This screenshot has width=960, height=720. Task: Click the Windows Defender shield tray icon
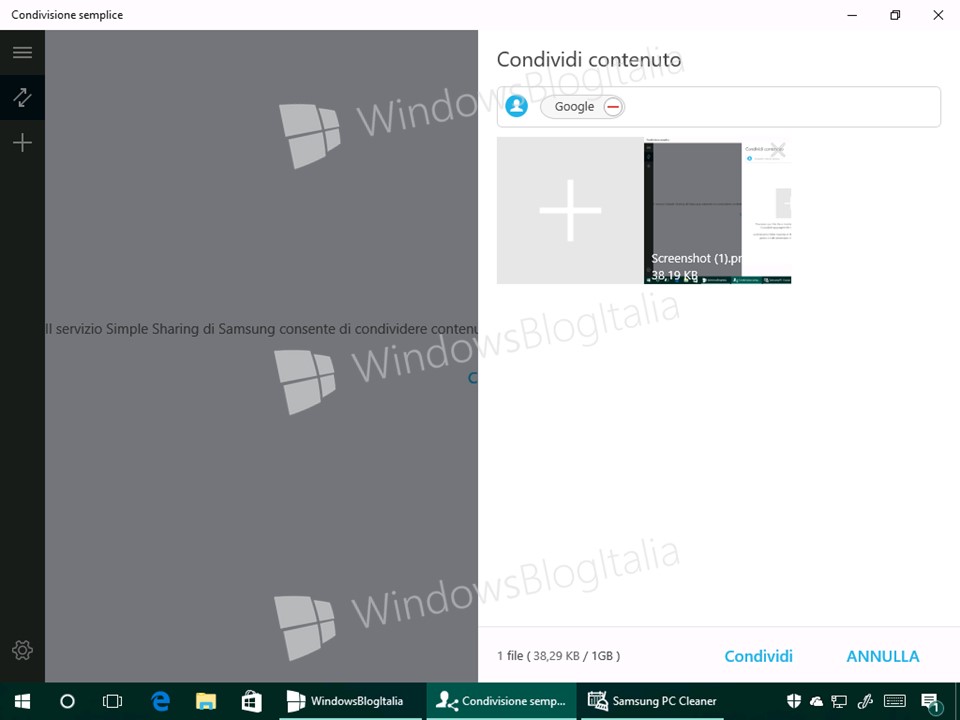coord(793,701)
